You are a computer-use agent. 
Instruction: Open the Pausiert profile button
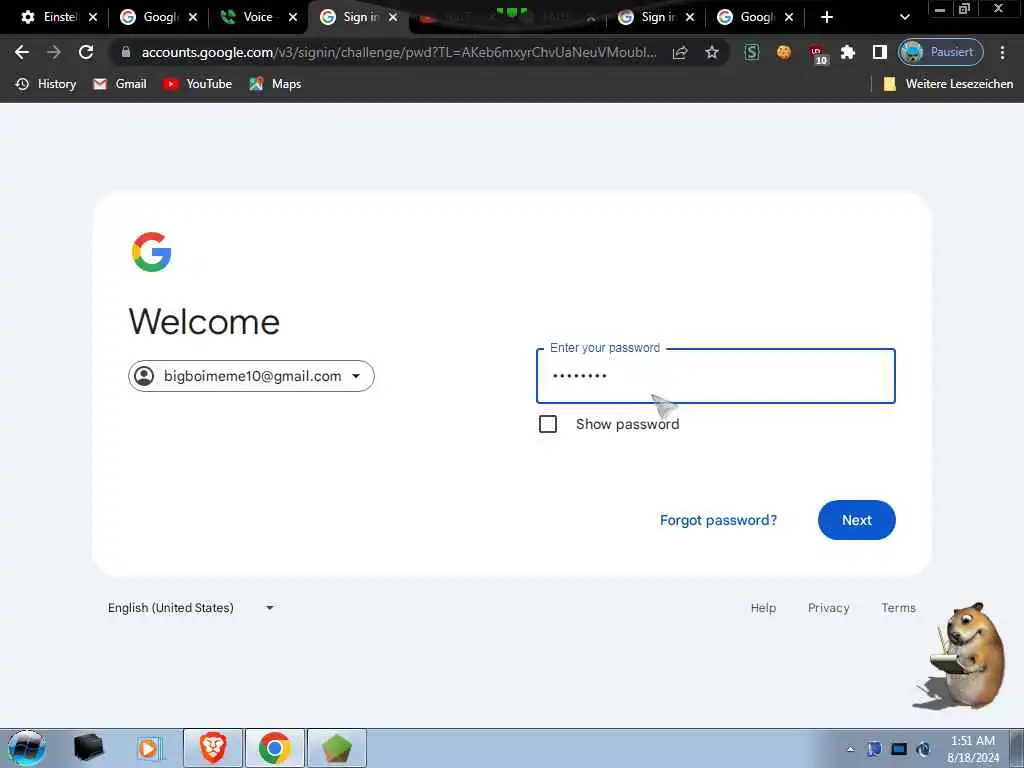pos(940,52)
